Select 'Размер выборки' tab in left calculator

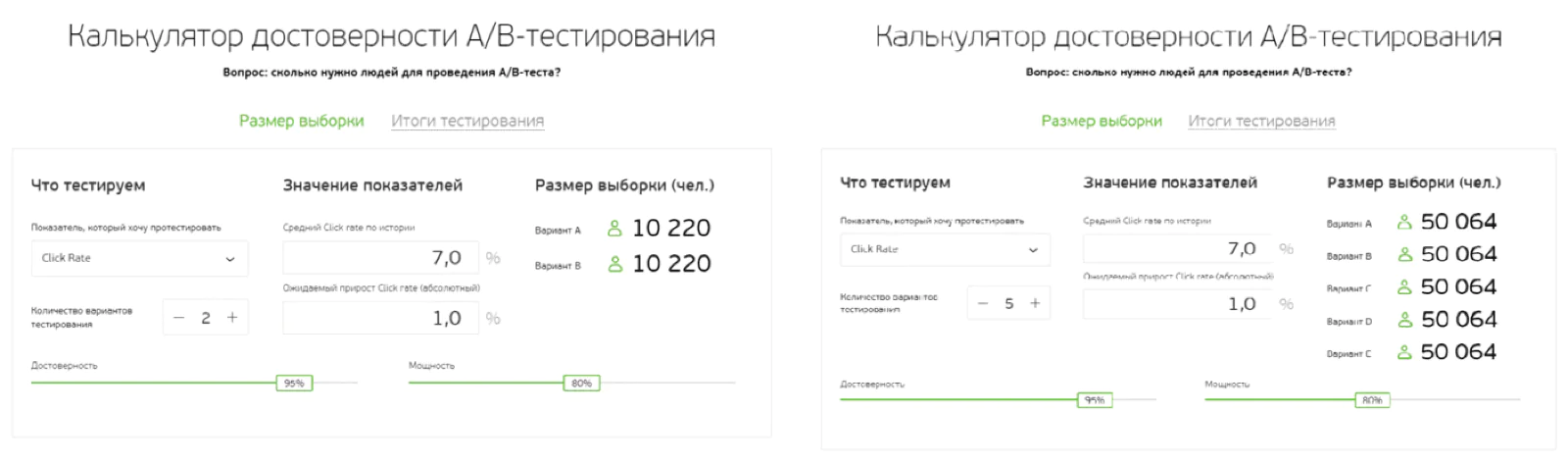click(x=302, y=121)
